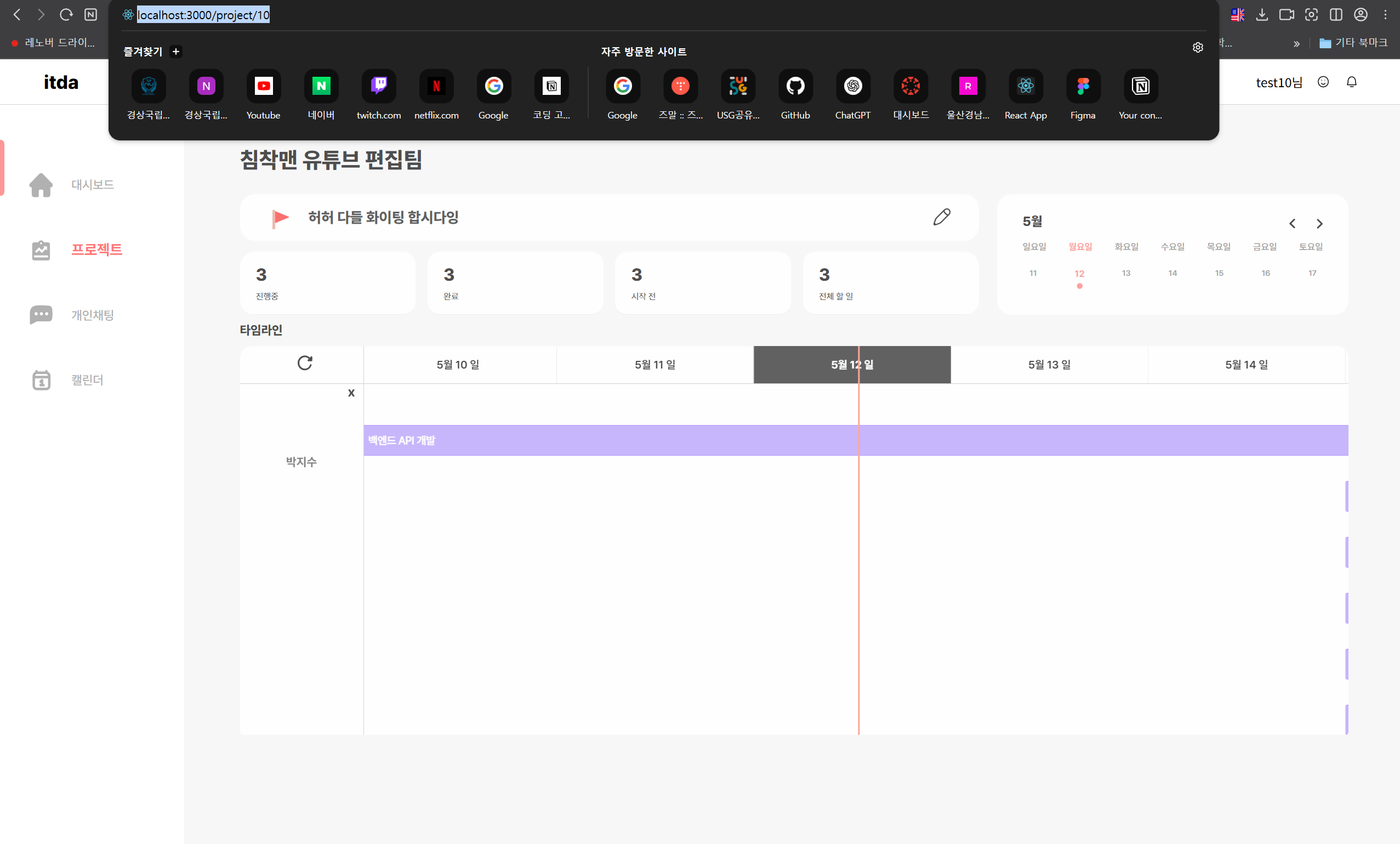Click the browser address bar URL
1400x844 pixels.
[x=203, y=15]
